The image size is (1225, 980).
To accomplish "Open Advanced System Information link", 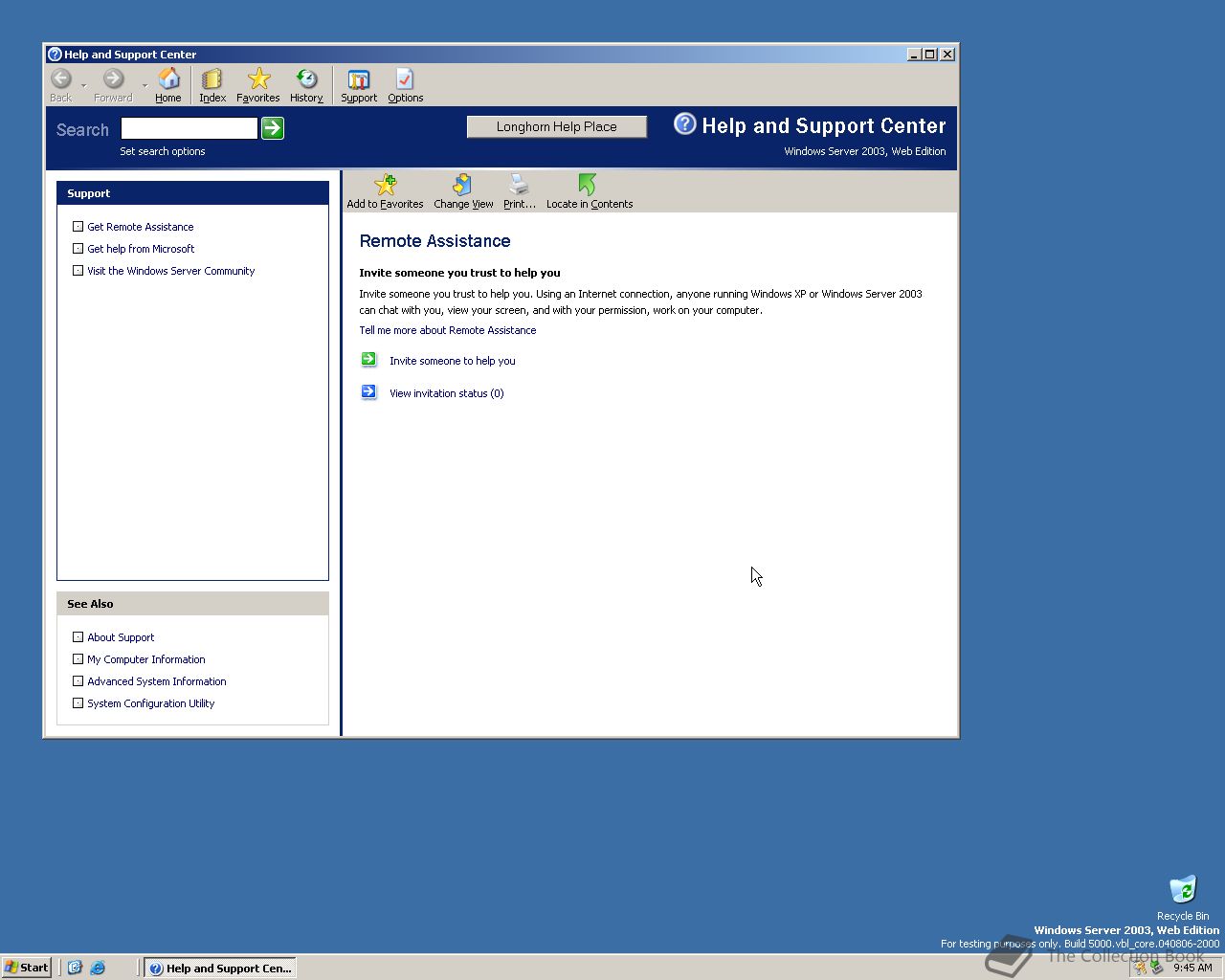I will click(x=157, y=681).
